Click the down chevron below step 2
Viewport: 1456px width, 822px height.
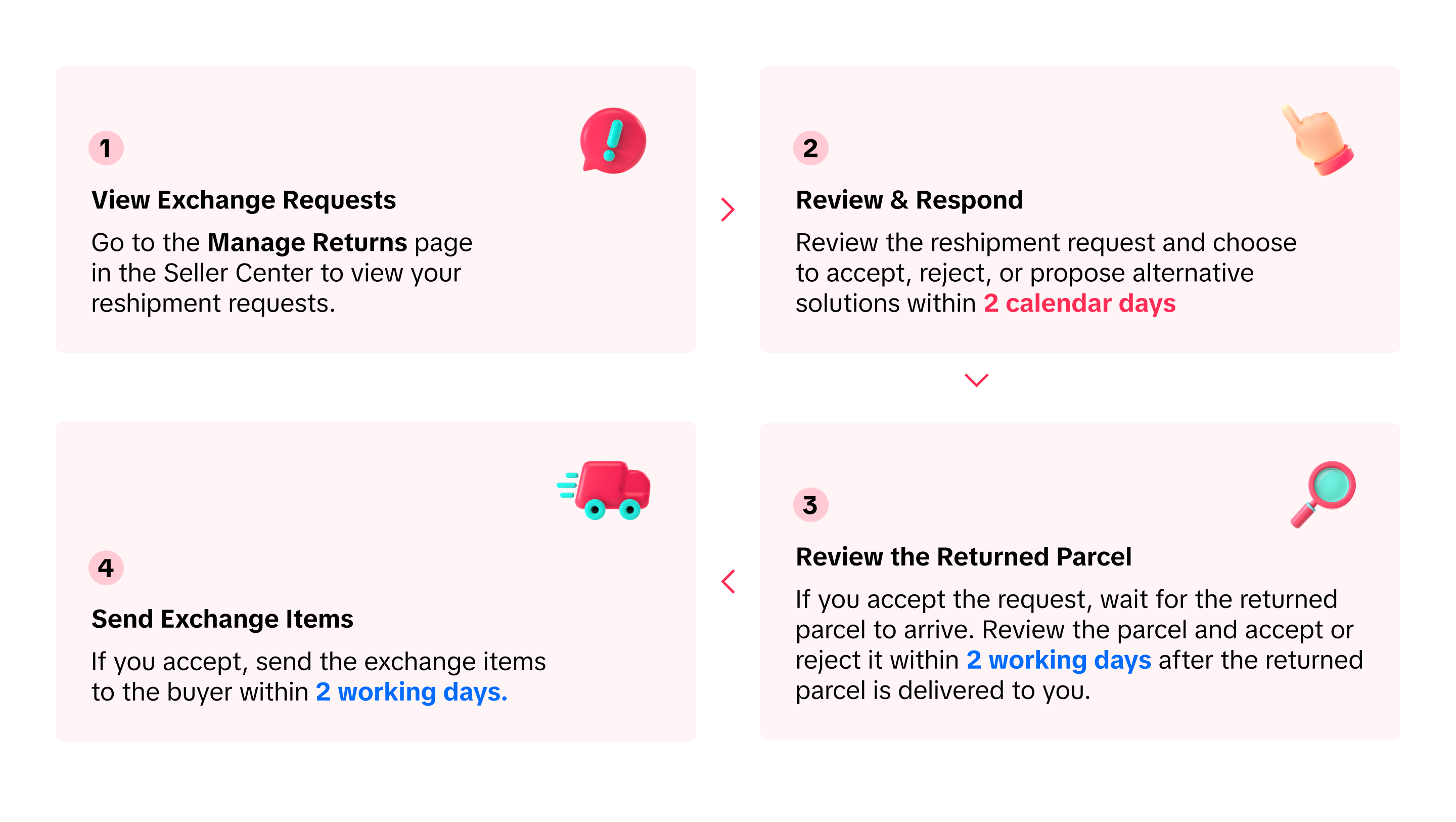point(976,379)
